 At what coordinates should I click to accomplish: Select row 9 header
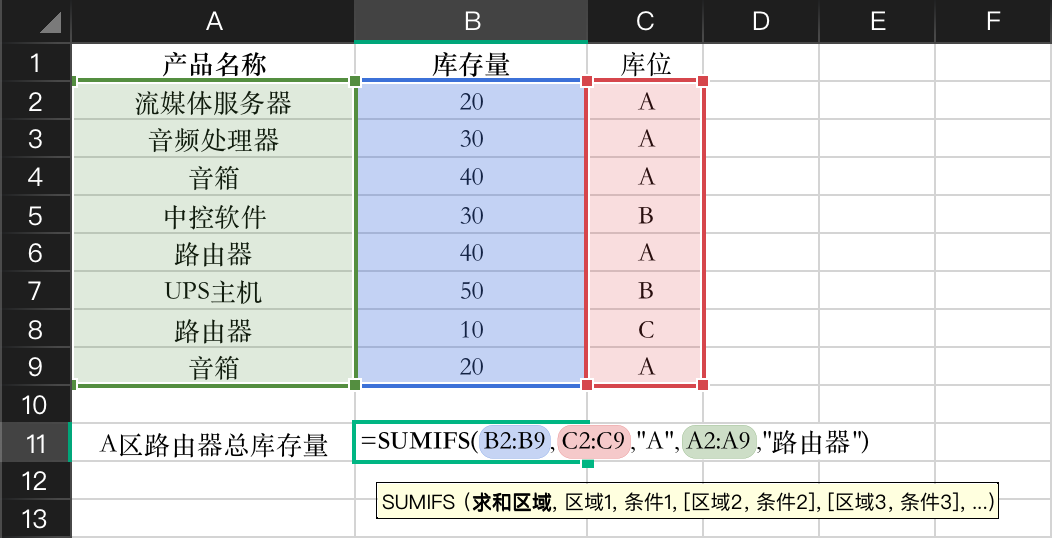point(35,367)
